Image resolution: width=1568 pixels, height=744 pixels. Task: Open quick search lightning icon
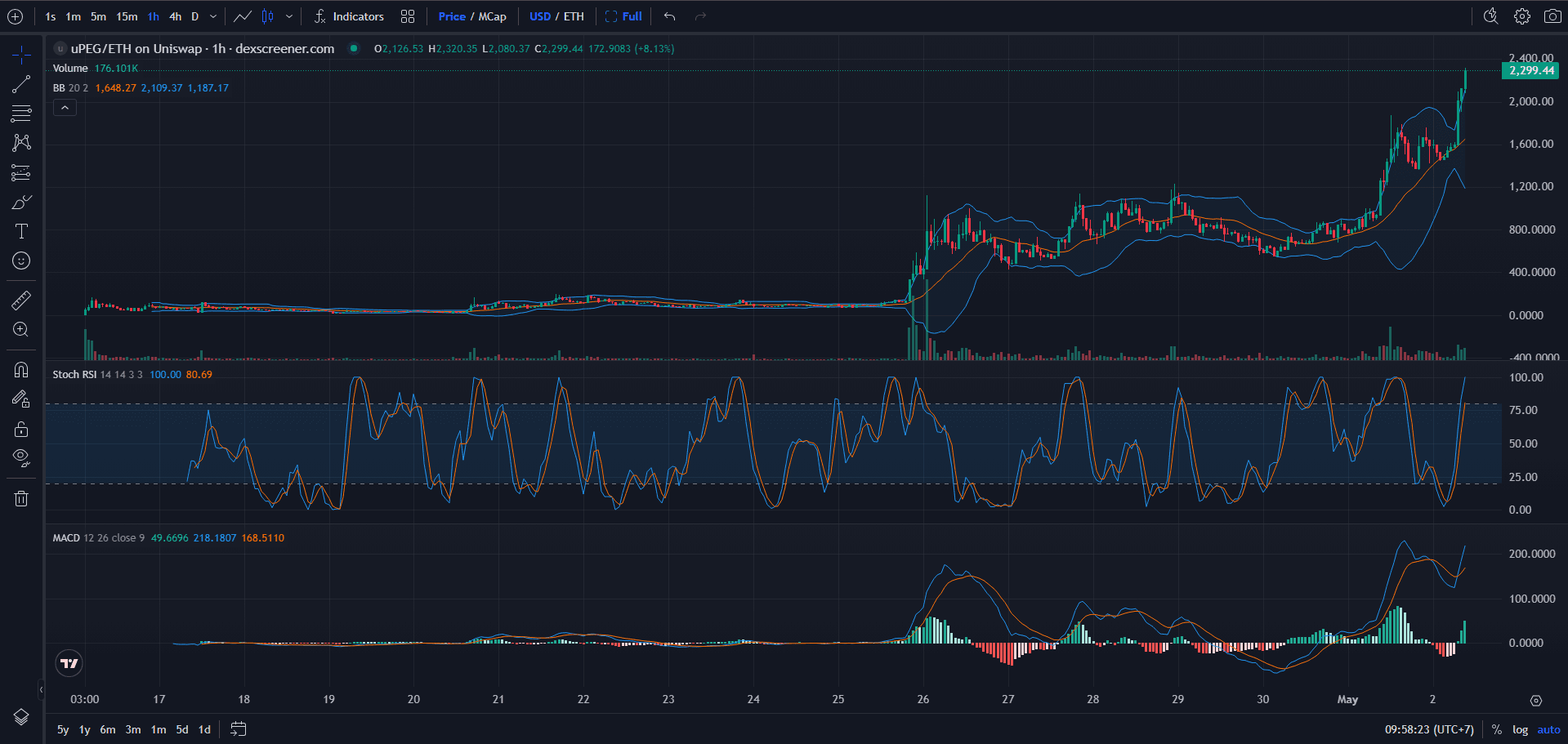click(1491, 16)
